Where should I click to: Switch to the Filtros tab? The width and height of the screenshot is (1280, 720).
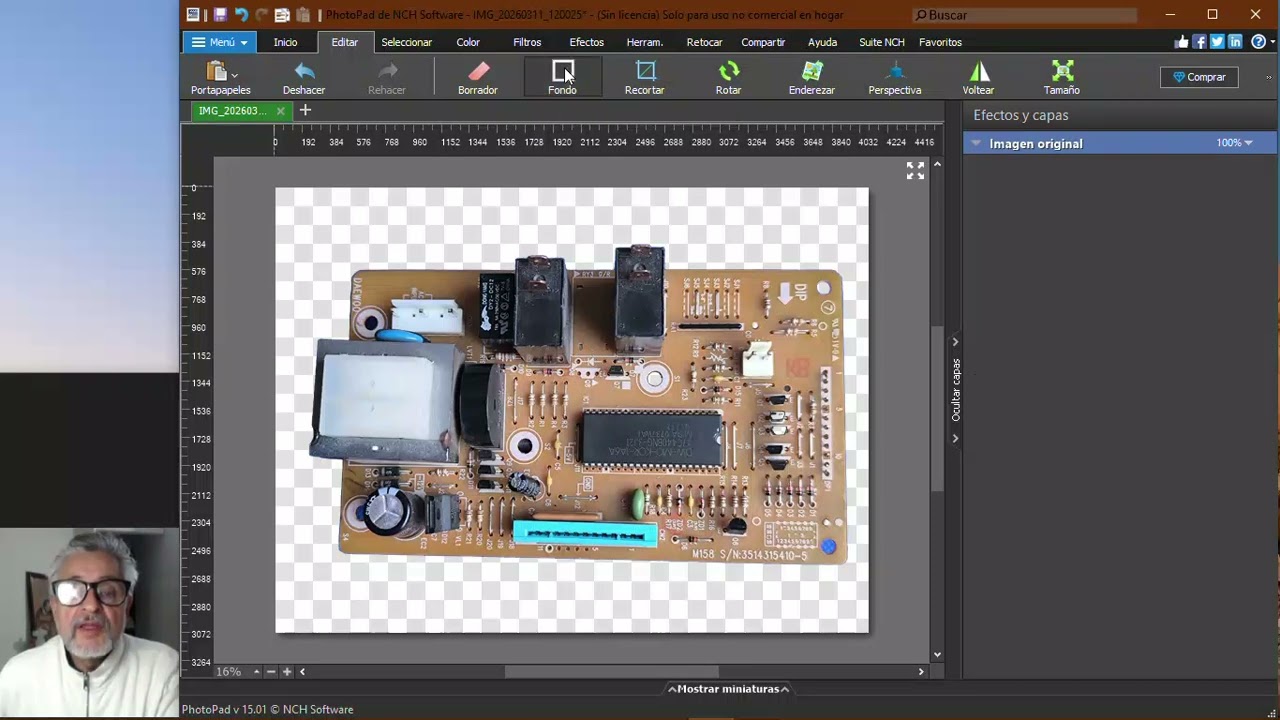[527, 42]
